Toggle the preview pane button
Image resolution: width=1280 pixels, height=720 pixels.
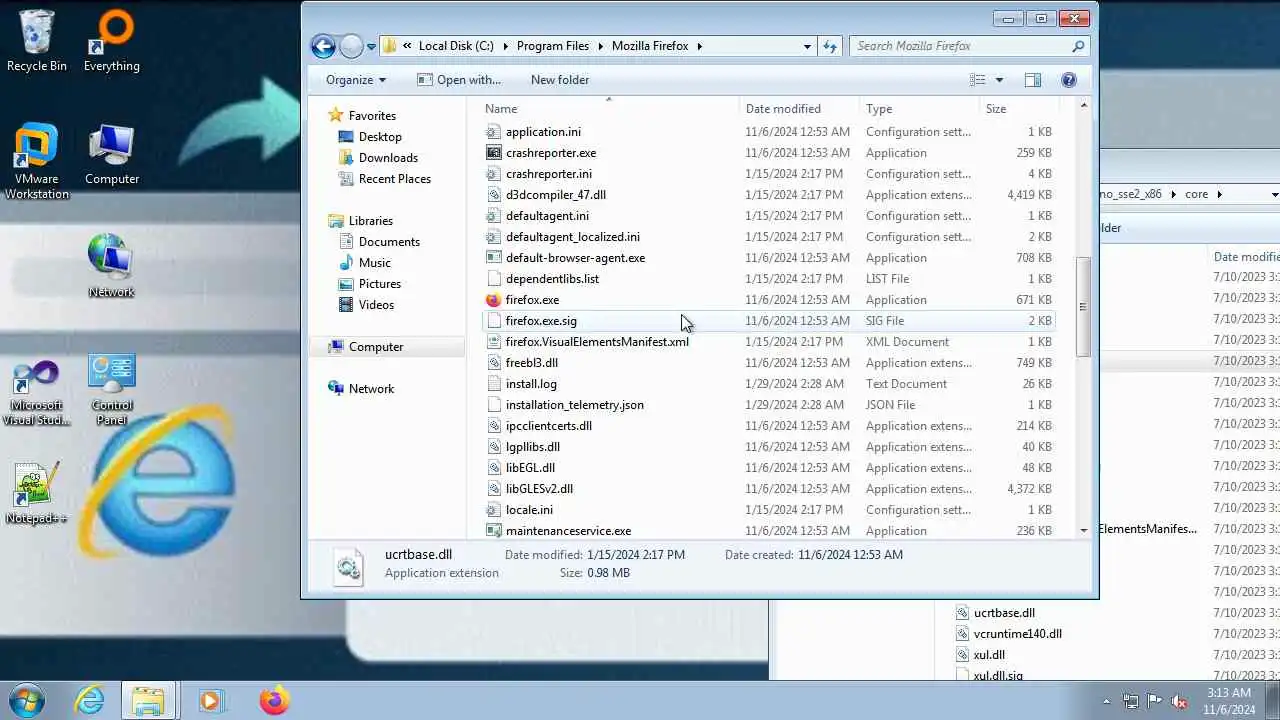(x=1033, y=80)
